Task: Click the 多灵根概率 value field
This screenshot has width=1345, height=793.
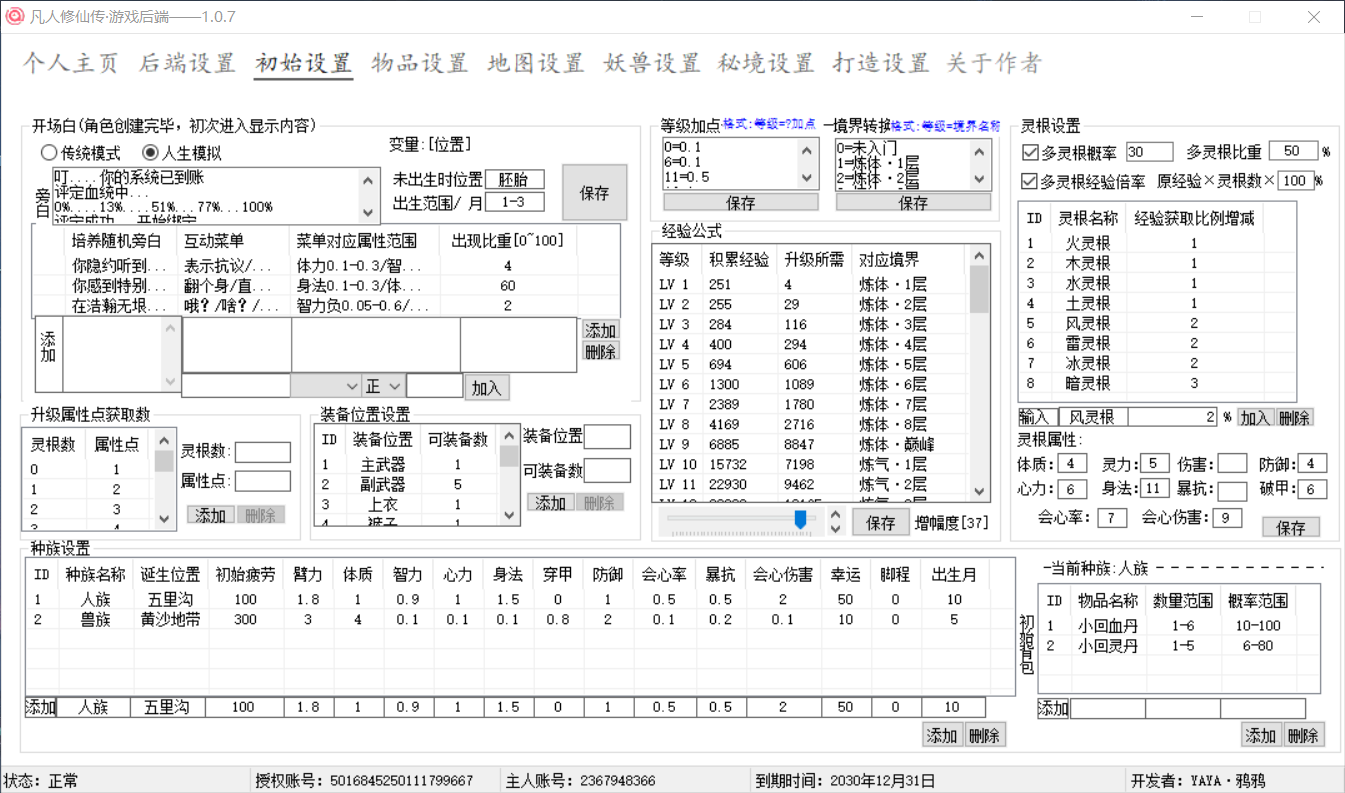Action: coord(1148,152)
